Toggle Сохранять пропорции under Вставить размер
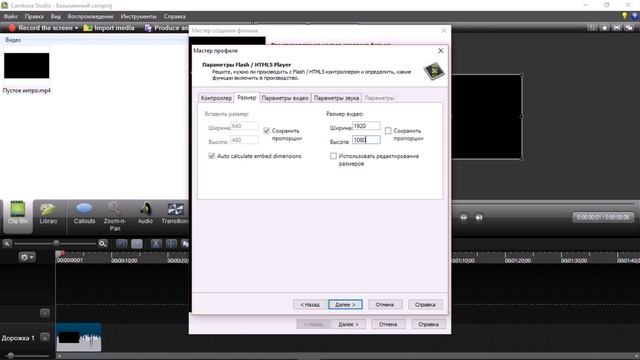This screenshot has height=360, width=640. point(267,131)
